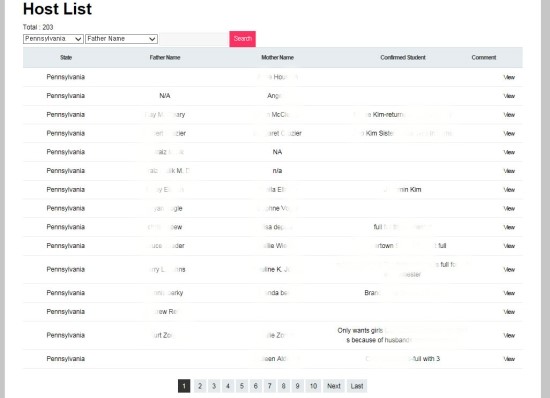Click the 'Total : 203' text
The image size is (550, 398).
[38, 27]
